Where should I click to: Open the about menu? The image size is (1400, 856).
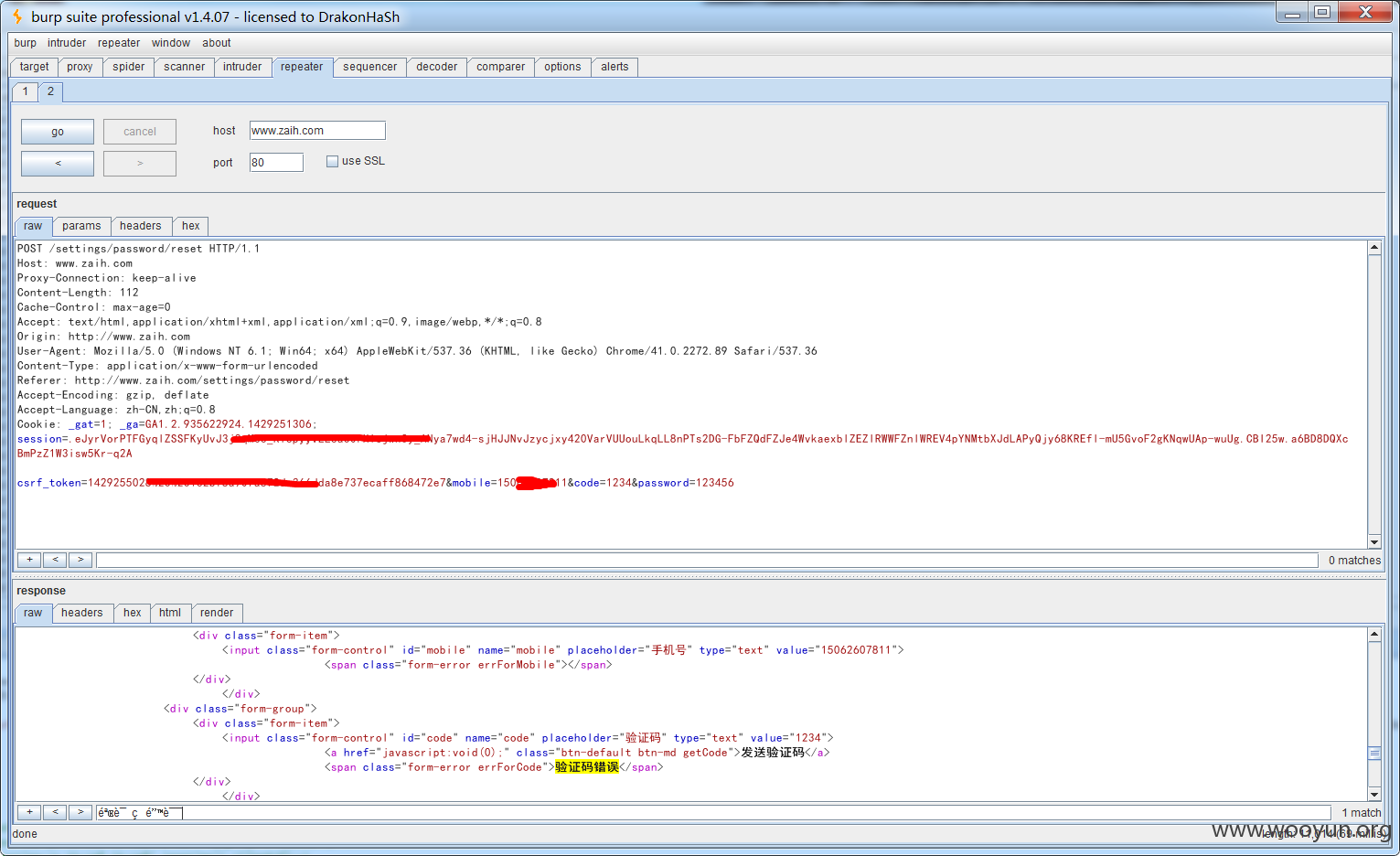coord(217,43)
